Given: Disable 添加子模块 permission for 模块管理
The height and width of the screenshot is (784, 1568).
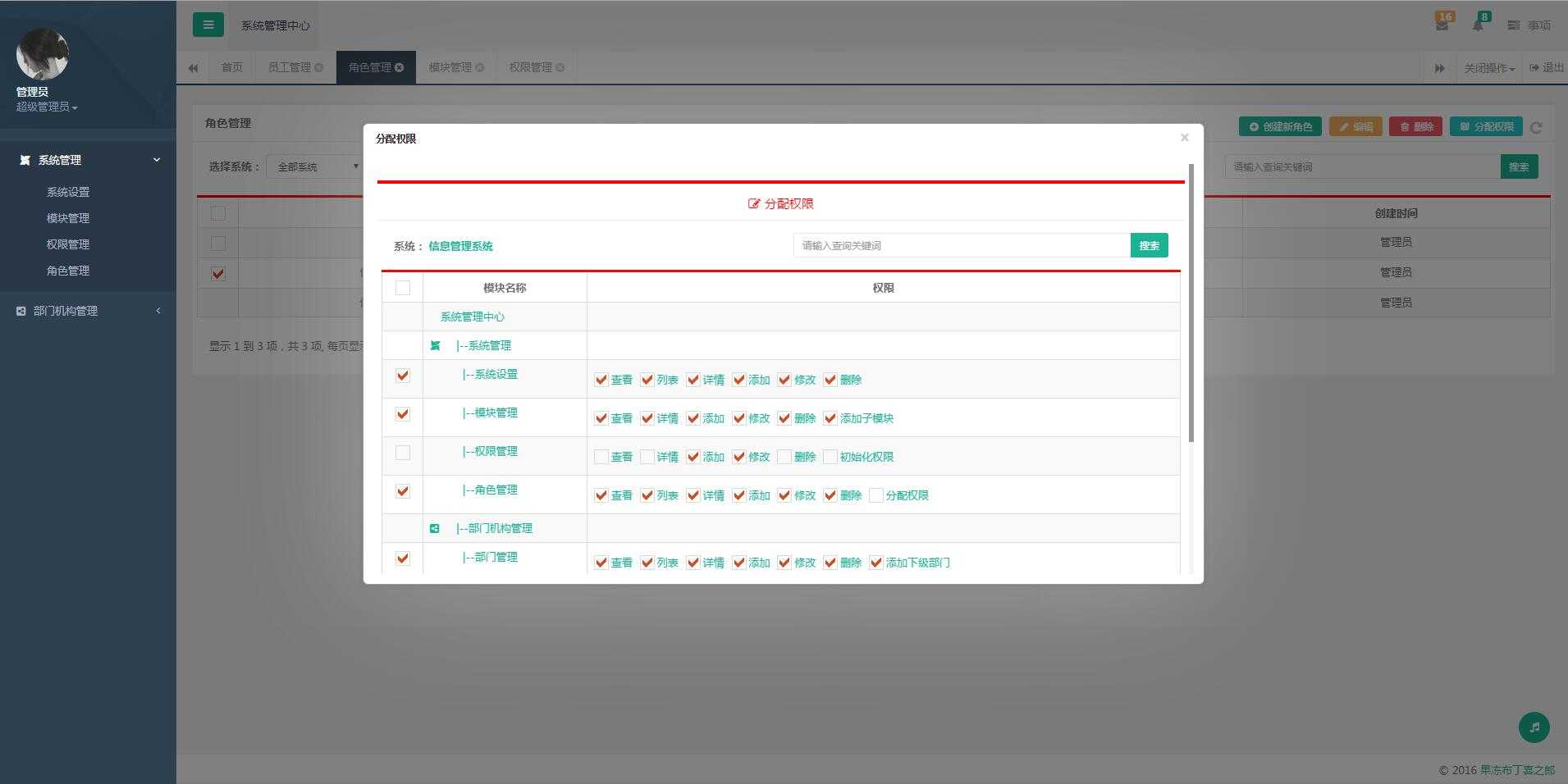Looking at the screenshot, I should [x=830, y=418].
